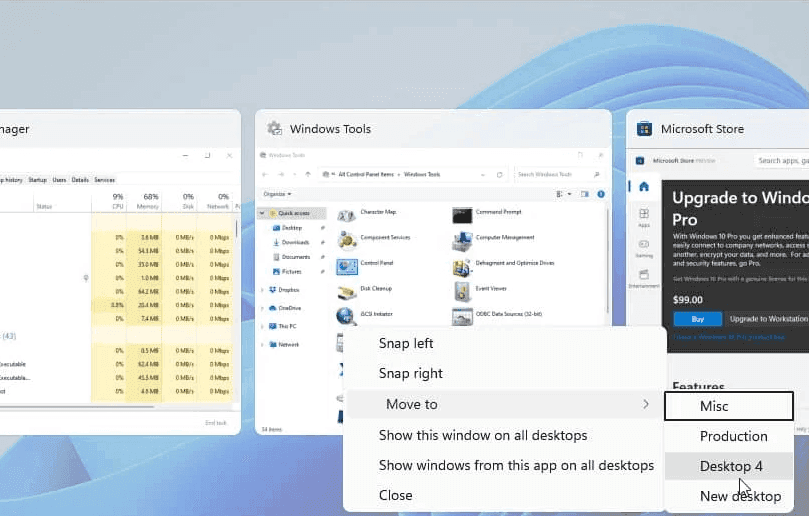809x516 pixels.
Task: Open Gaming section in Microsoft Store sidebar
Action: click(644, 248)
